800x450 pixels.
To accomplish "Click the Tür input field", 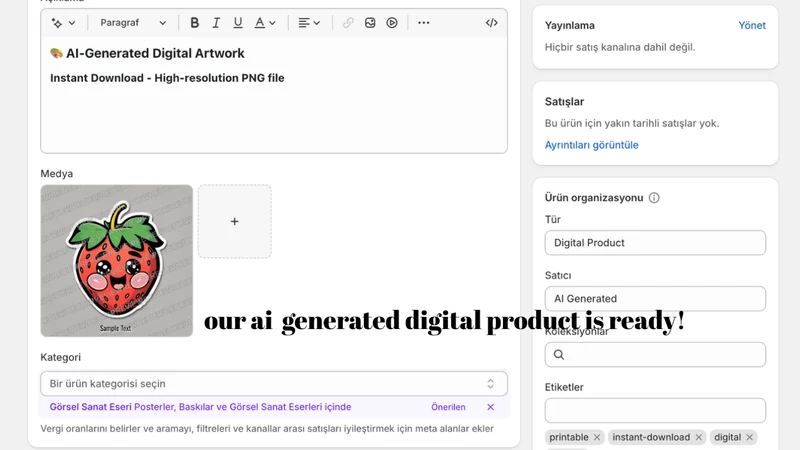I will tap(655, 243).
